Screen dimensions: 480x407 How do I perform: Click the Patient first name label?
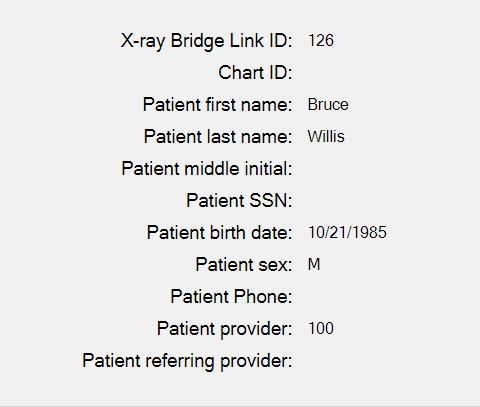point(217,104)
